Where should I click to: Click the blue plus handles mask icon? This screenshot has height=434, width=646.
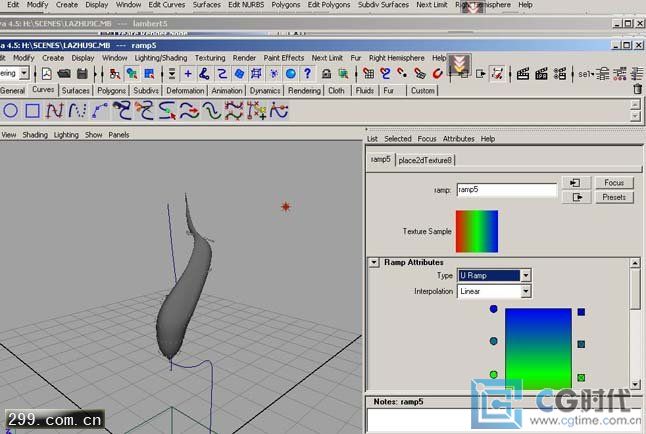(188, 74)
